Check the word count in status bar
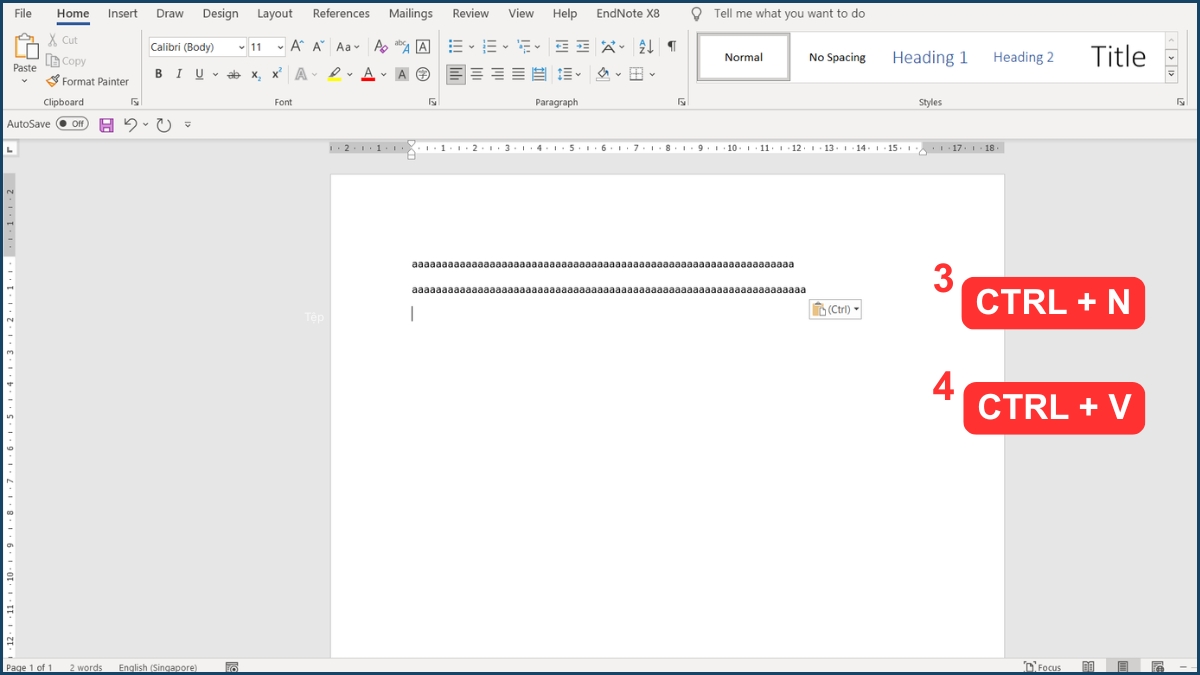The height and width of the screenshot is (675, 1200). [84, 667]
